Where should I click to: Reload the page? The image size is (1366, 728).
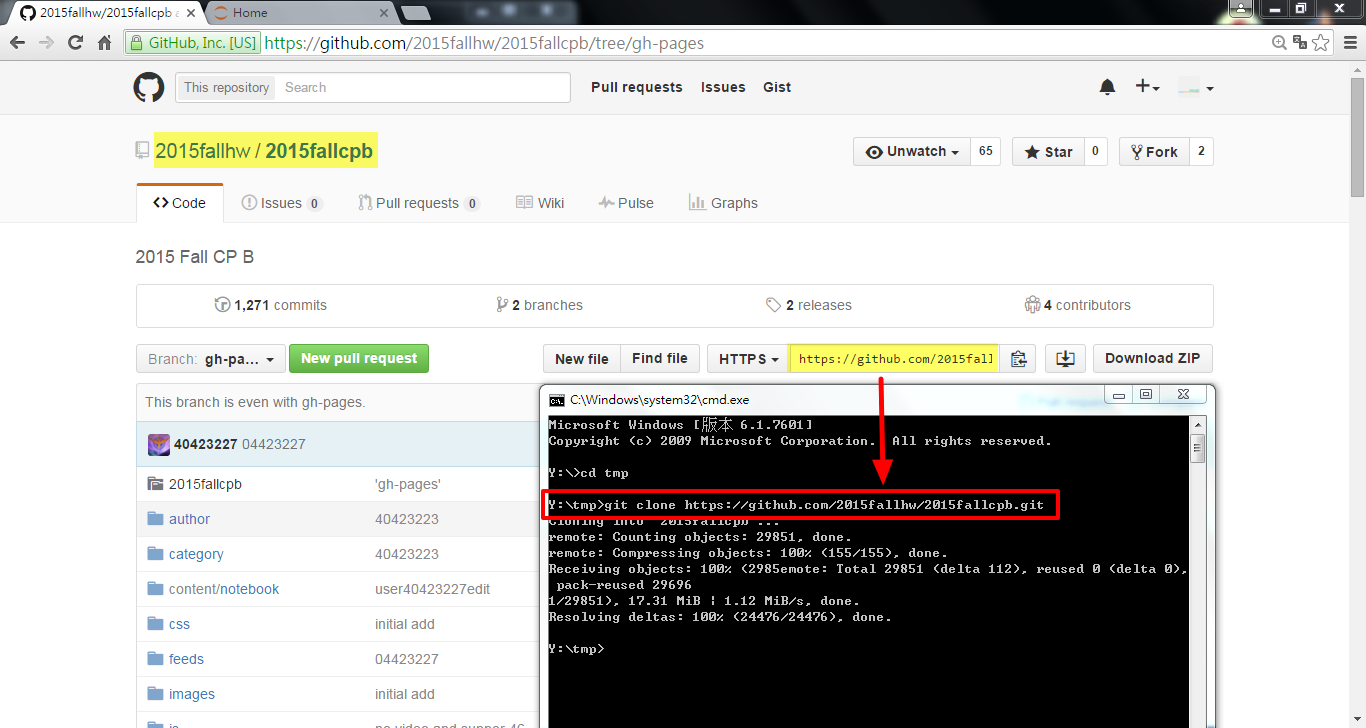[x=75, y=43]
